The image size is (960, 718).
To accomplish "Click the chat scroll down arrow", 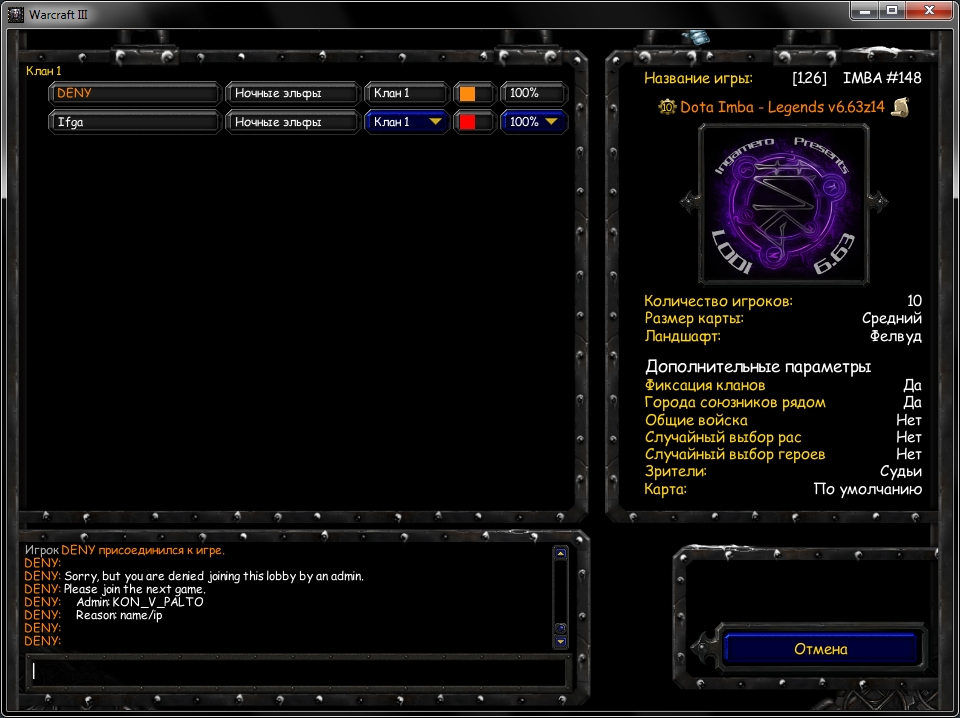I will tap(560, 641).
